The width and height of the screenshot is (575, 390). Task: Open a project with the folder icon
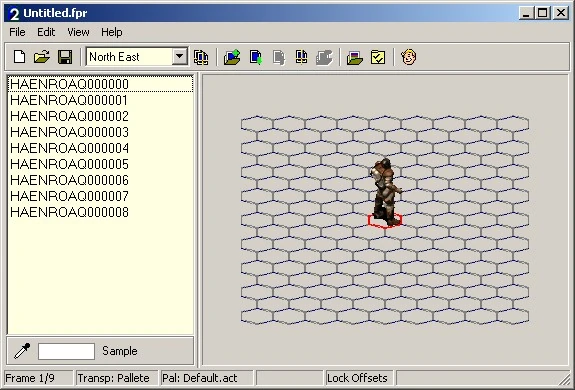[42, 57]
